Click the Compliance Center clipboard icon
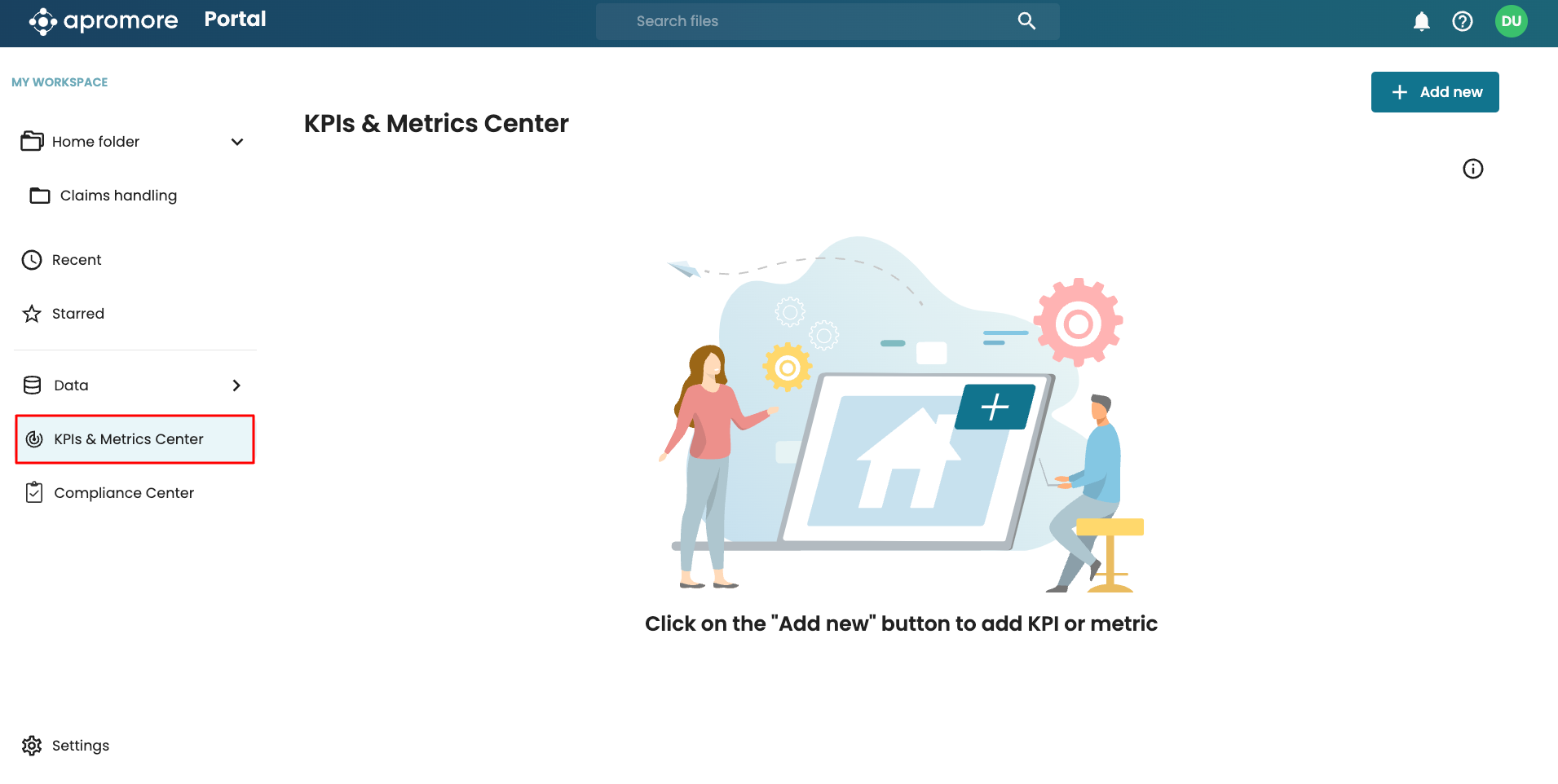Screen dimensions: 1558x784 point(34,493)
